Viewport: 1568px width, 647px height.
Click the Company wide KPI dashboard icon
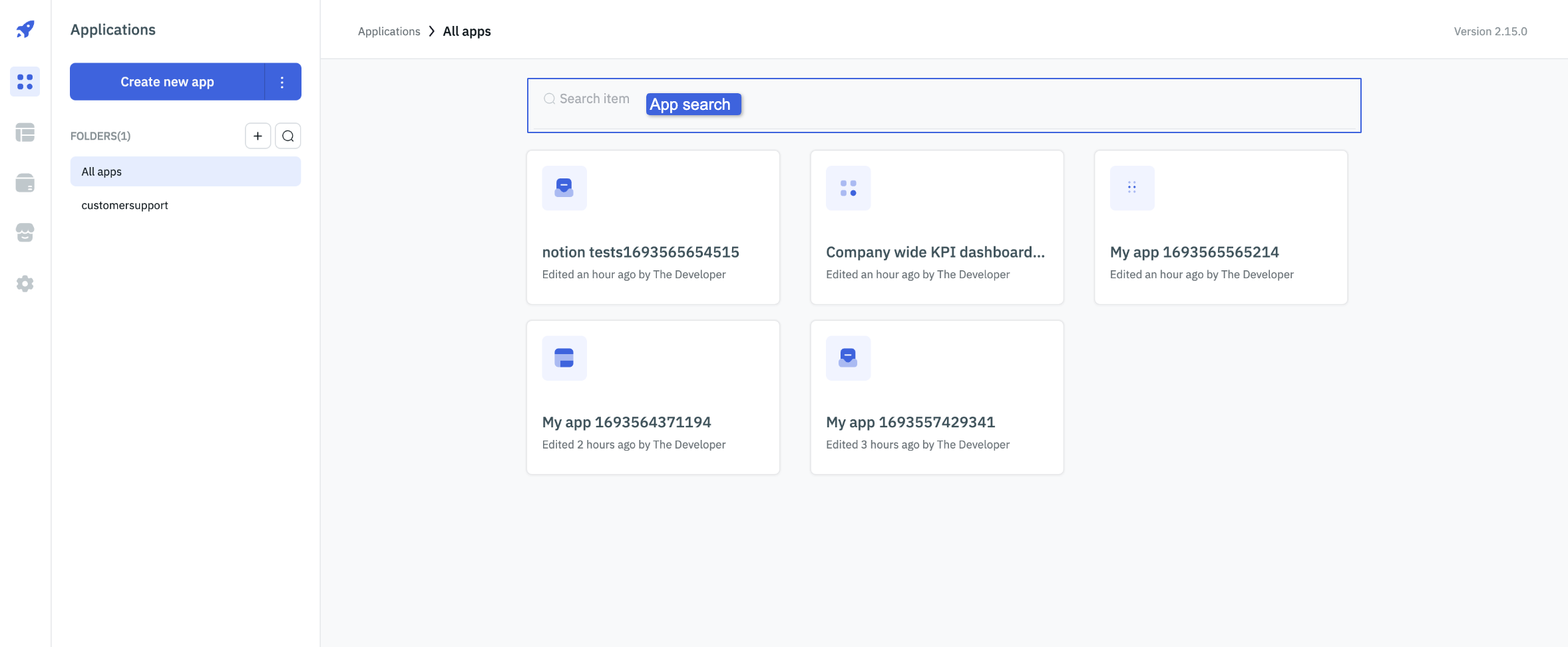(x=848, y=188)
